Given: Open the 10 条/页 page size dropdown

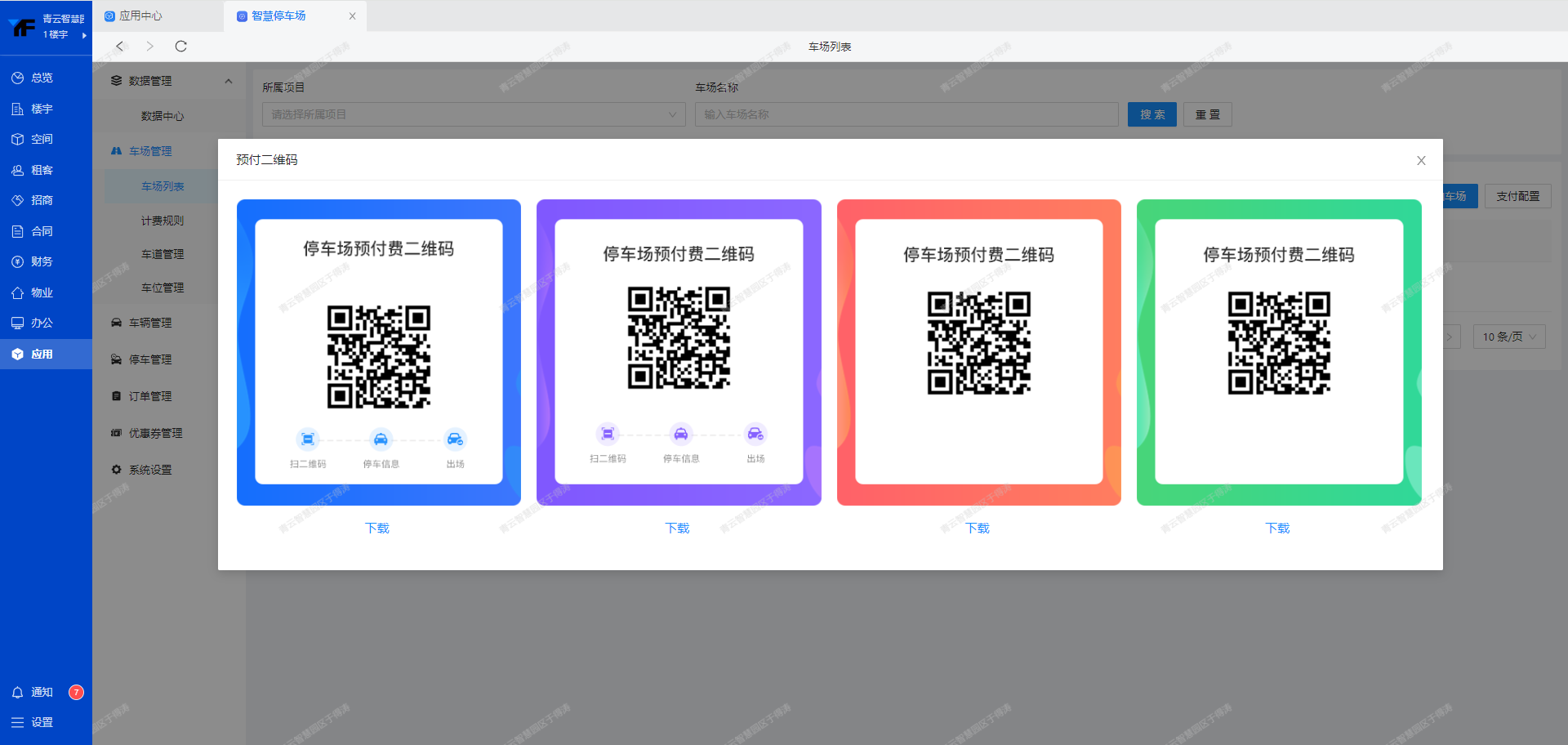Looking at the screenshot, I should 1508,337.
